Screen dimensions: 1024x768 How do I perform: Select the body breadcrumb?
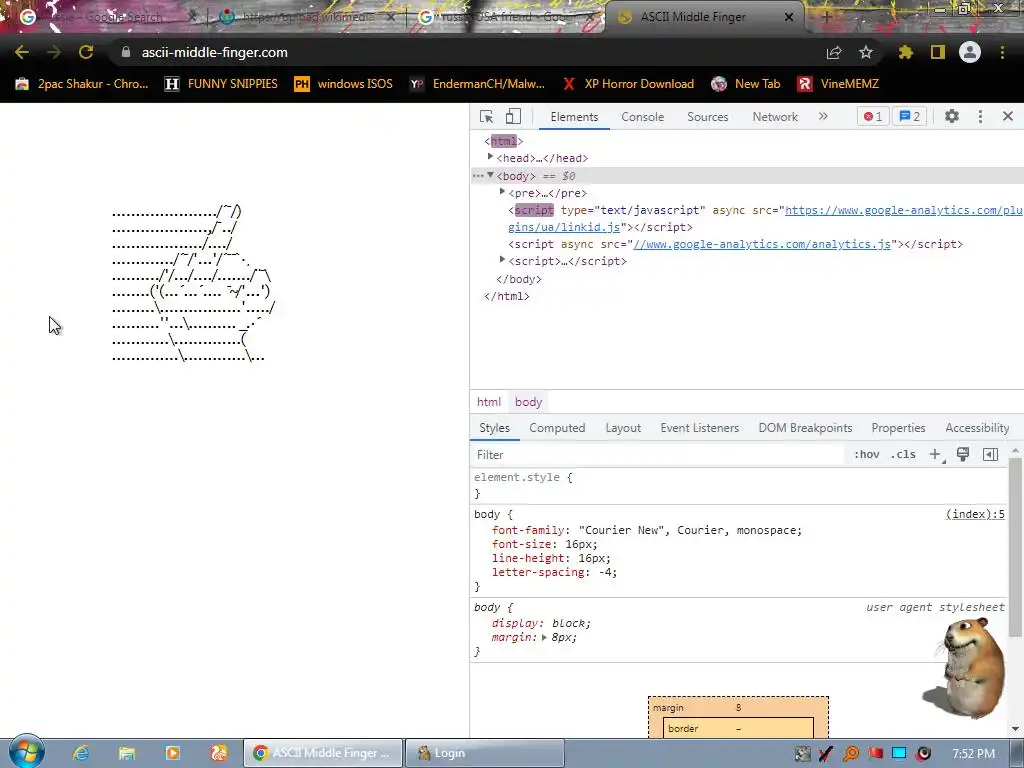pyautogui.click(x=528, y=402)
